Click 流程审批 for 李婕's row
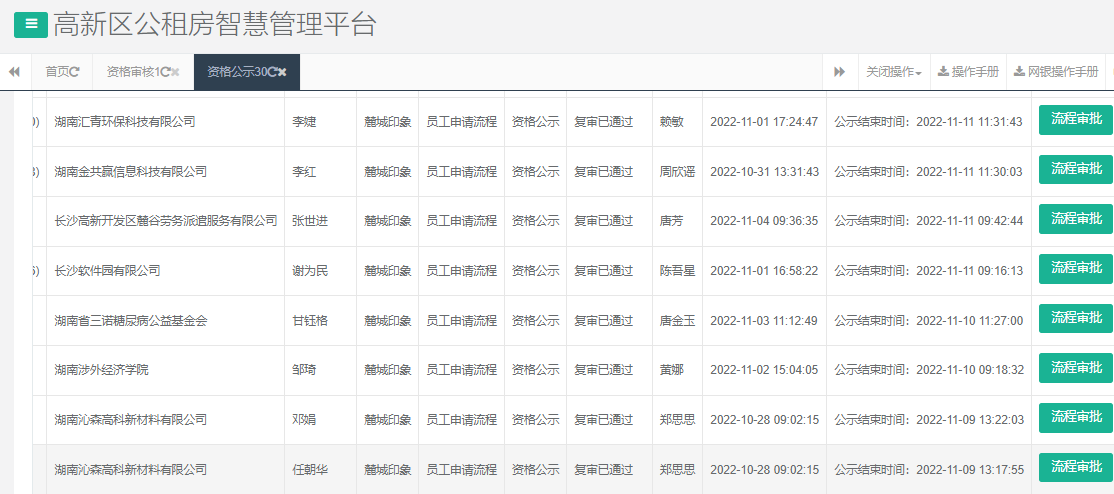 click(1076, 119)
